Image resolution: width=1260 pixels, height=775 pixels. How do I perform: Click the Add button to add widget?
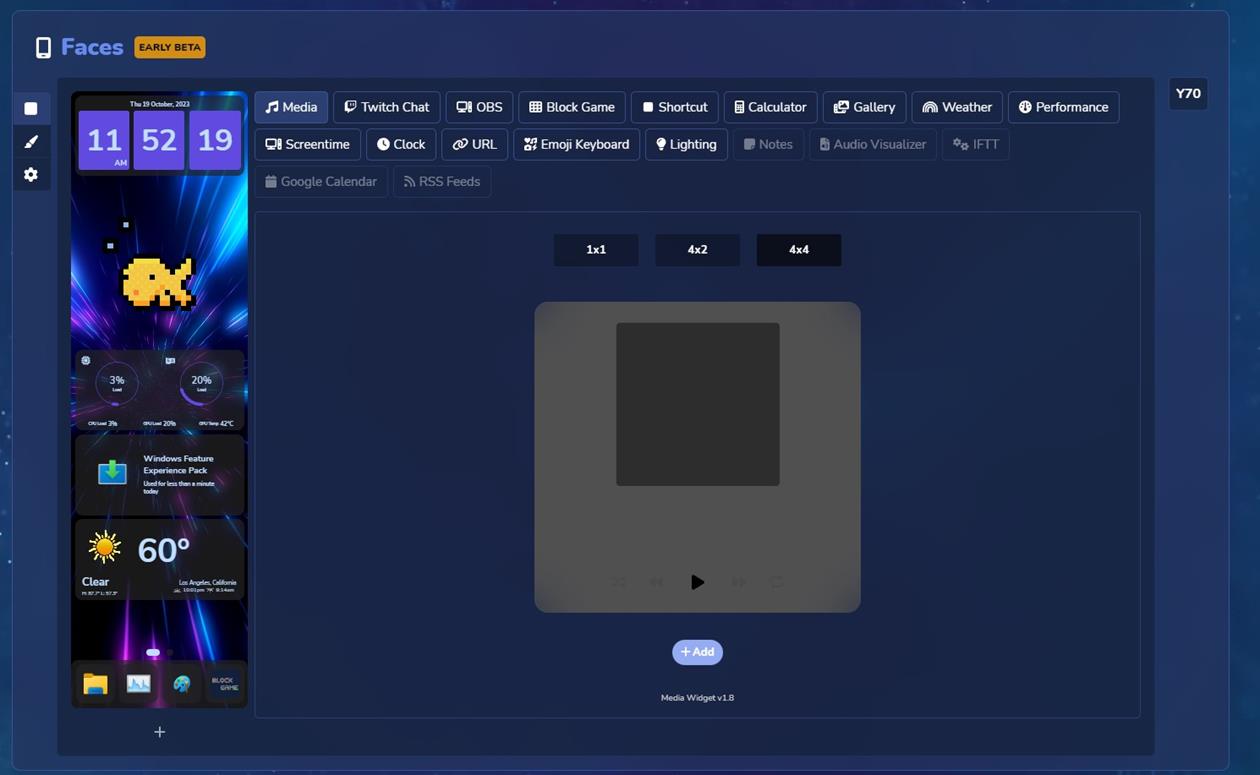pyautogui.click(x=697, y=652)
